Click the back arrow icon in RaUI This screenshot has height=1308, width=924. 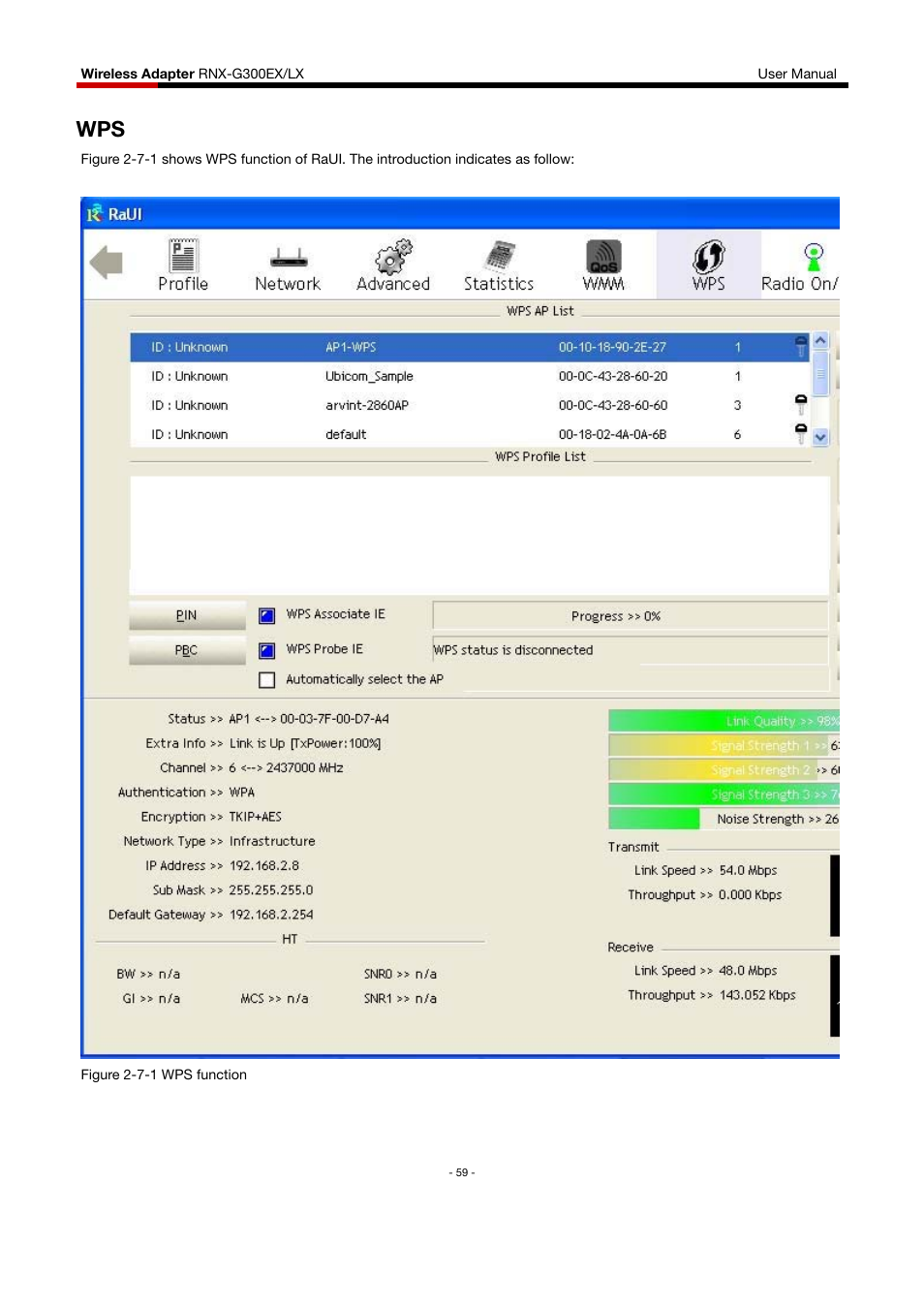click(107, 262)
